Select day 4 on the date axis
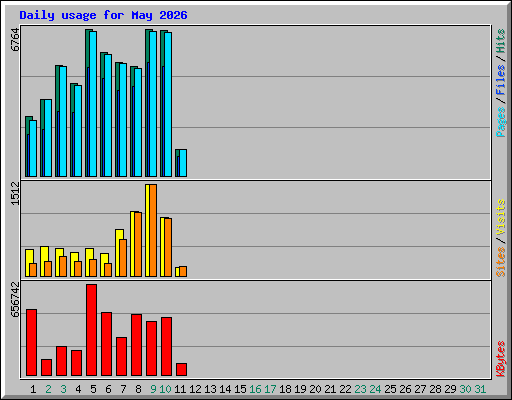The width and height of the screenshot is (512, 400). (78, 389)
